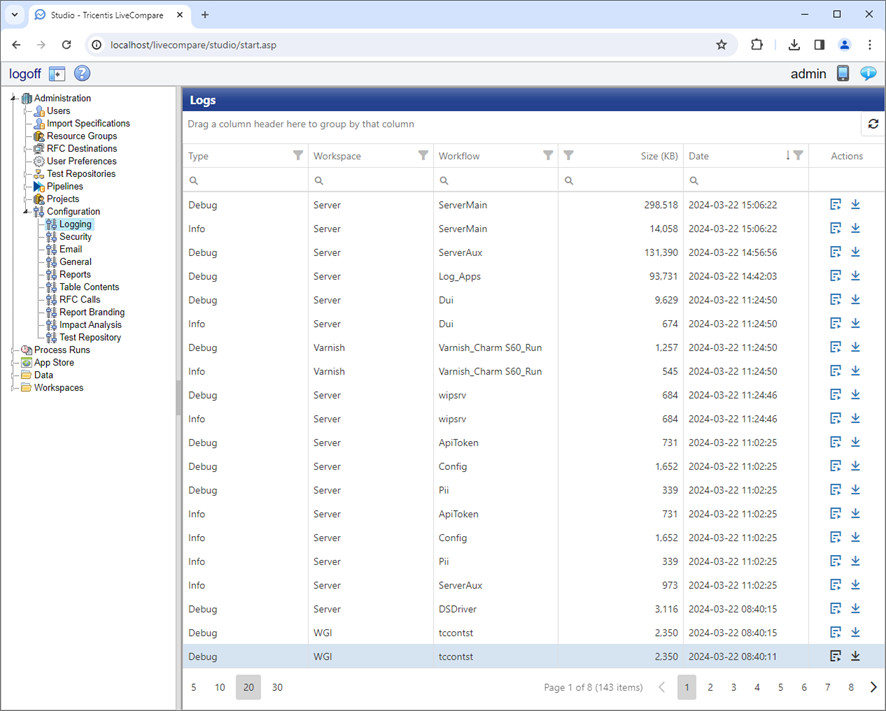Click the chat bubble icon at top right
This screenshot has width=886, height=711.
point(867,74)
